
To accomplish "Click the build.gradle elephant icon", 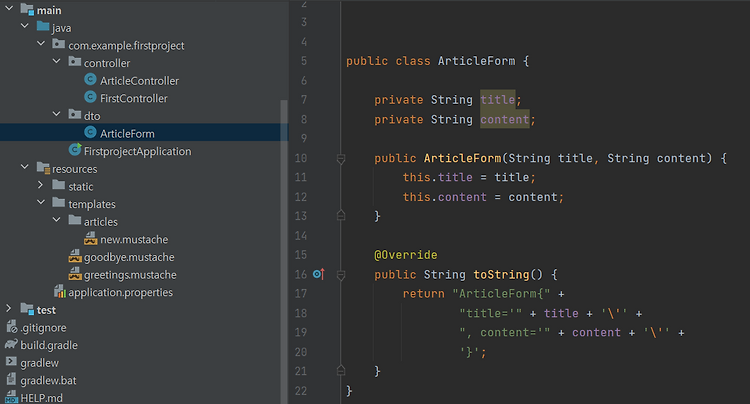I will [x=11, y=344].
